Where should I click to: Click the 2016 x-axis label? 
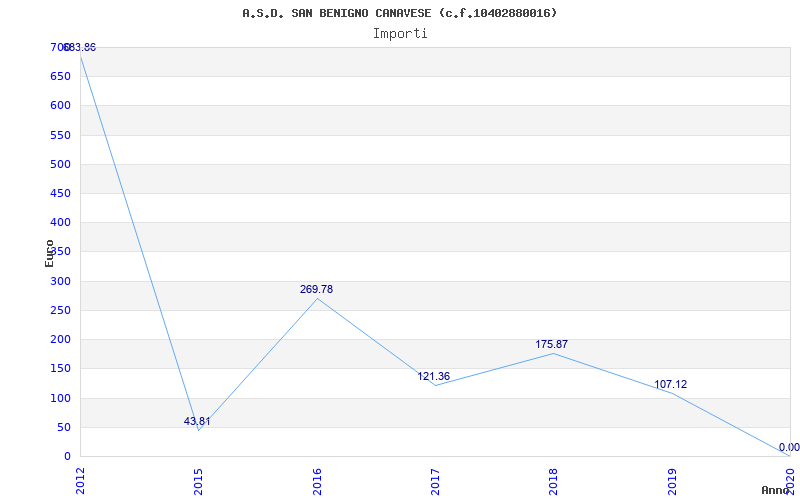tap(317, 481)
